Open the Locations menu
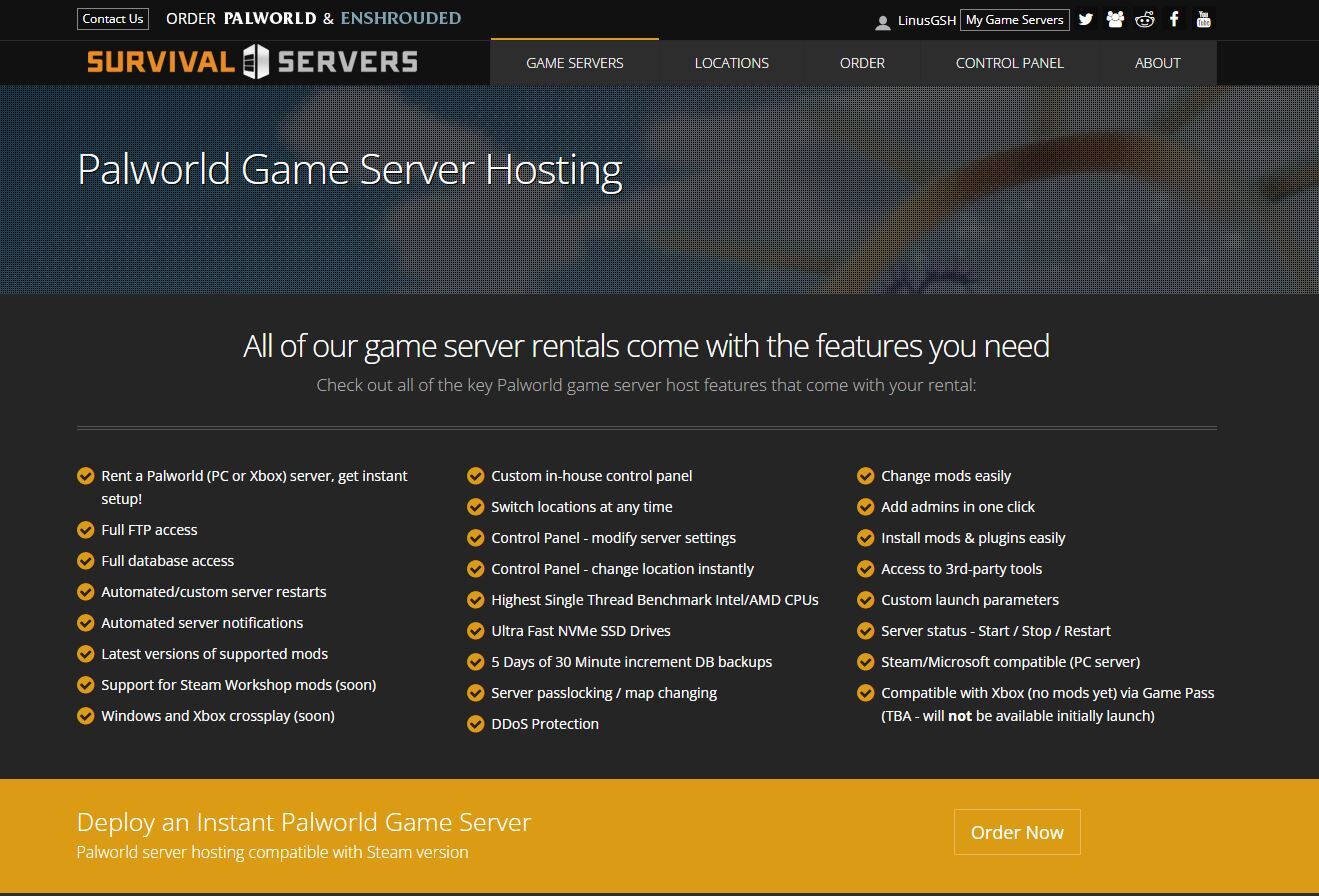Image resolution: width=1319 pixels, height=896 pixels. pyautogui.click(x=731, y=63)
